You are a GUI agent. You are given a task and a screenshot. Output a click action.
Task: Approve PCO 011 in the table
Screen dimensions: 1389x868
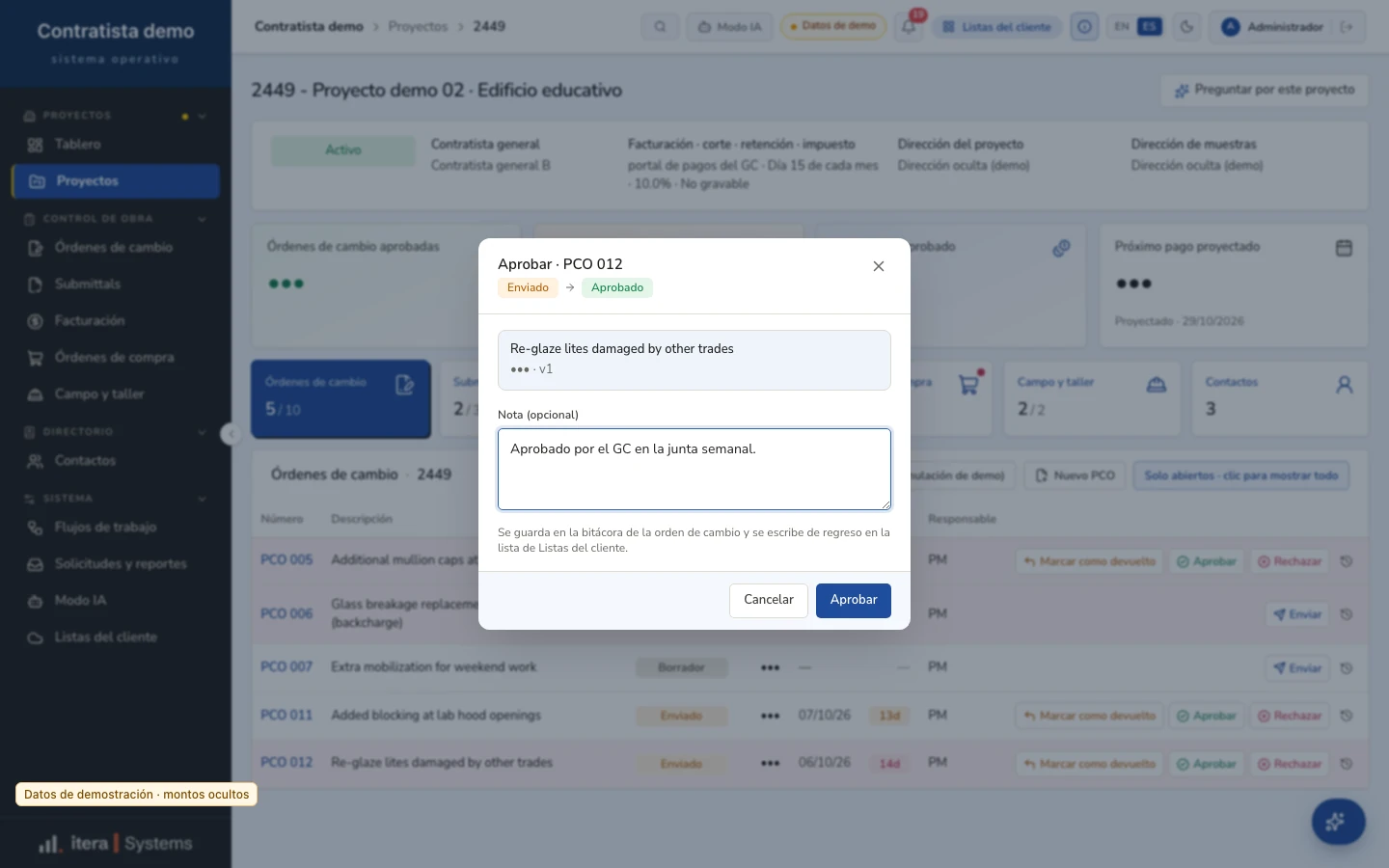1206,716
